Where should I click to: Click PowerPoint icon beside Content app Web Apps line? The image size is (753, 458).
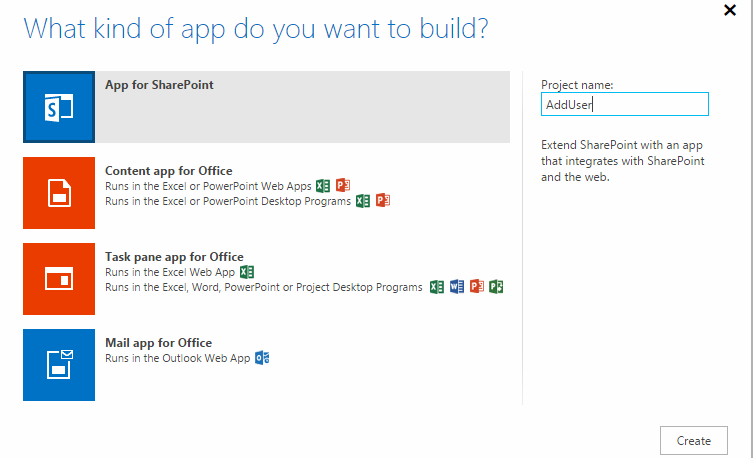pos(343,186)
